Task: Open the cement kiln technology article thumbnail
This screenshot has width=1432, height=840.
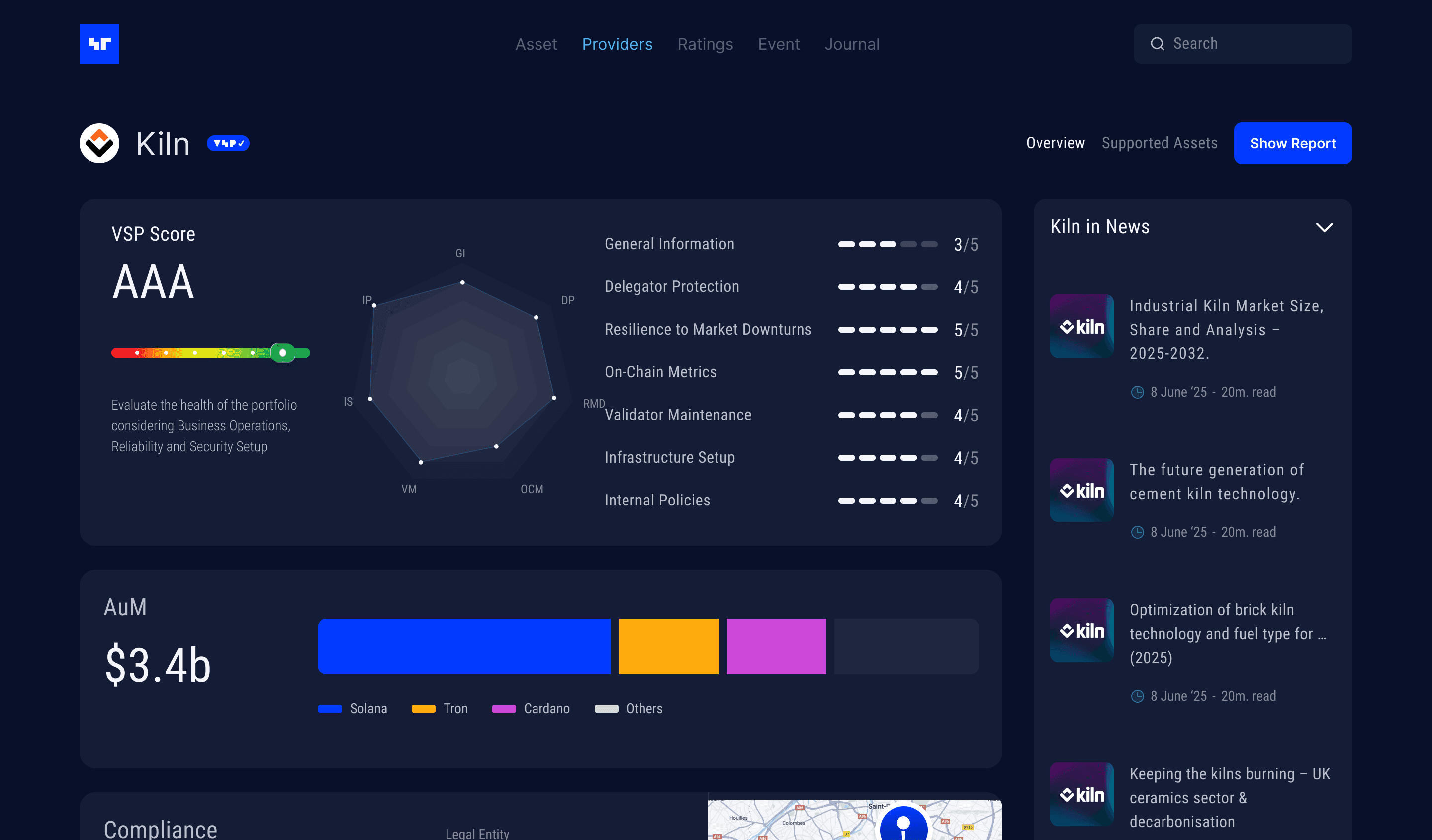Action: [1081, 490]
